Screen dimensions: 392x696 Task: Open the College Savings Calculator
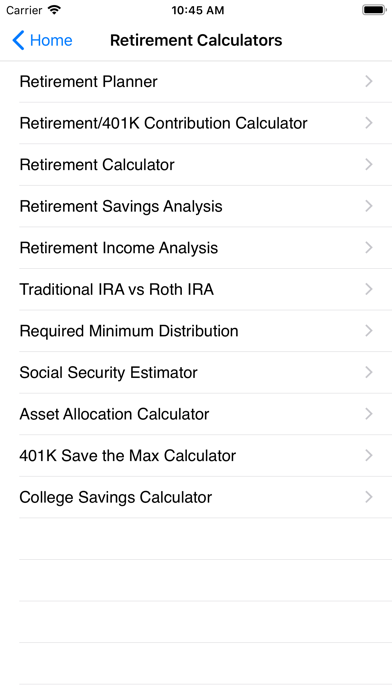(196, 497)
